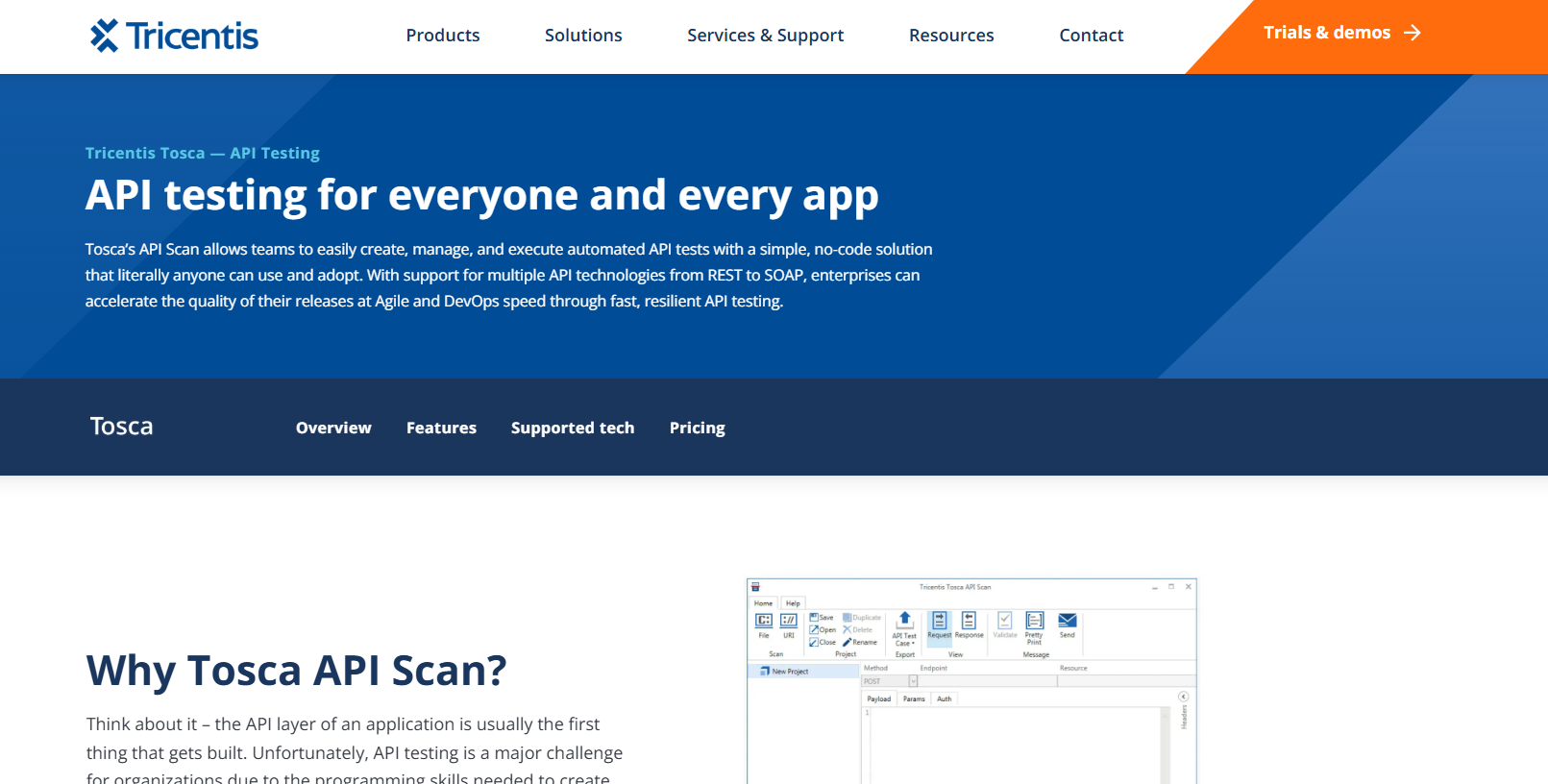The image size is (1548, 784).
Task: Click the 'Export' ribbon group label
Action: 905,654
